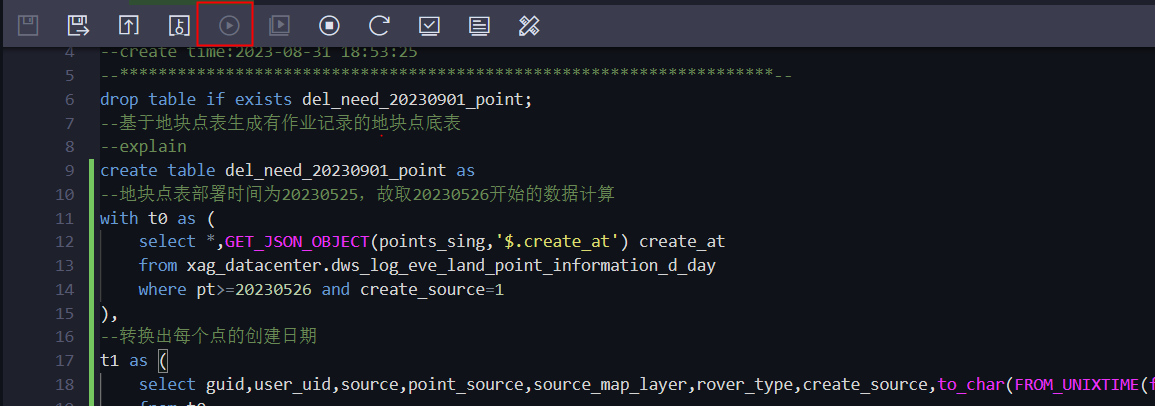Viewport: 1155px width, 406px height.
Task: Click the checkmark monitor icon
Action: pos(430,25)
